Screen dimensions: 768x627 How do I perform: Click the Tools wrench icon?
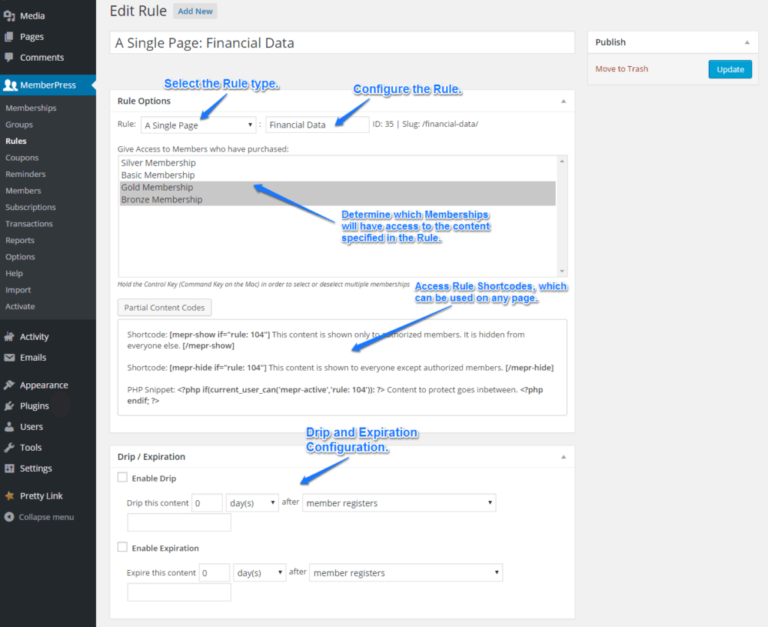[x=9, y=447]
